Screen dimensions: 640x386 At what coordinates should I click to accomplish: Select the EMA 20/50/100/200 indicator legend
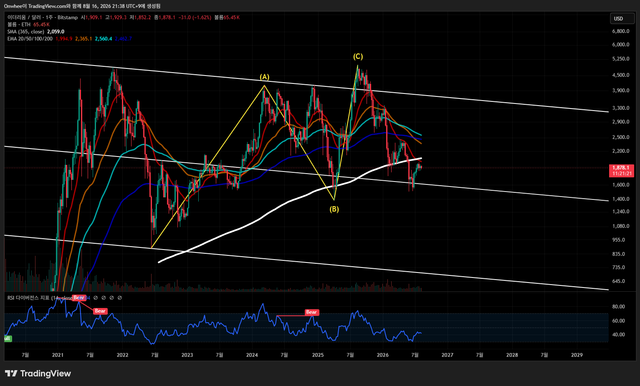click(30, 39)
